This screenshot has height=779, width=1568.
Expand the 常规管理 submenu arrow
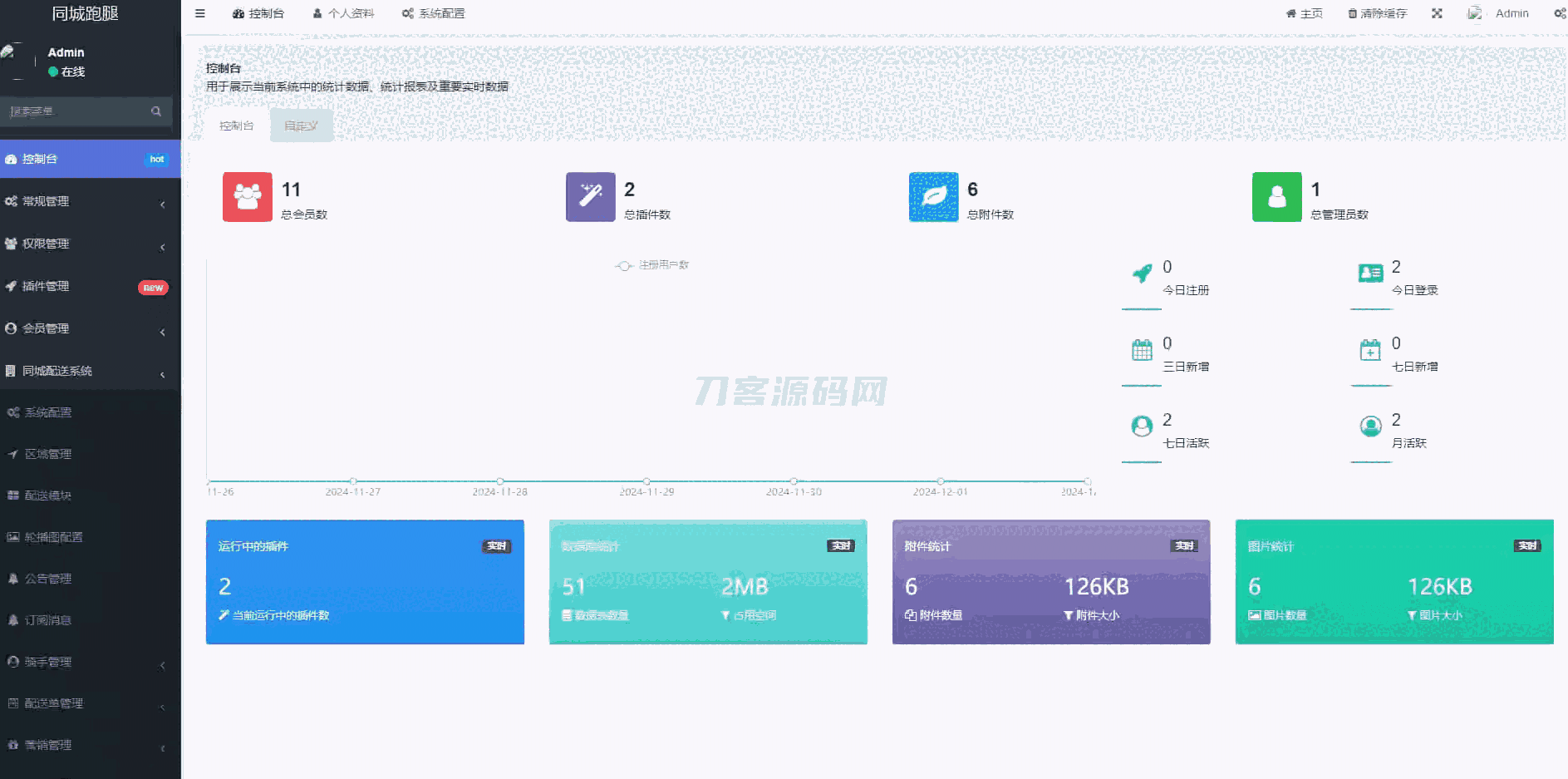coord(163,205)
